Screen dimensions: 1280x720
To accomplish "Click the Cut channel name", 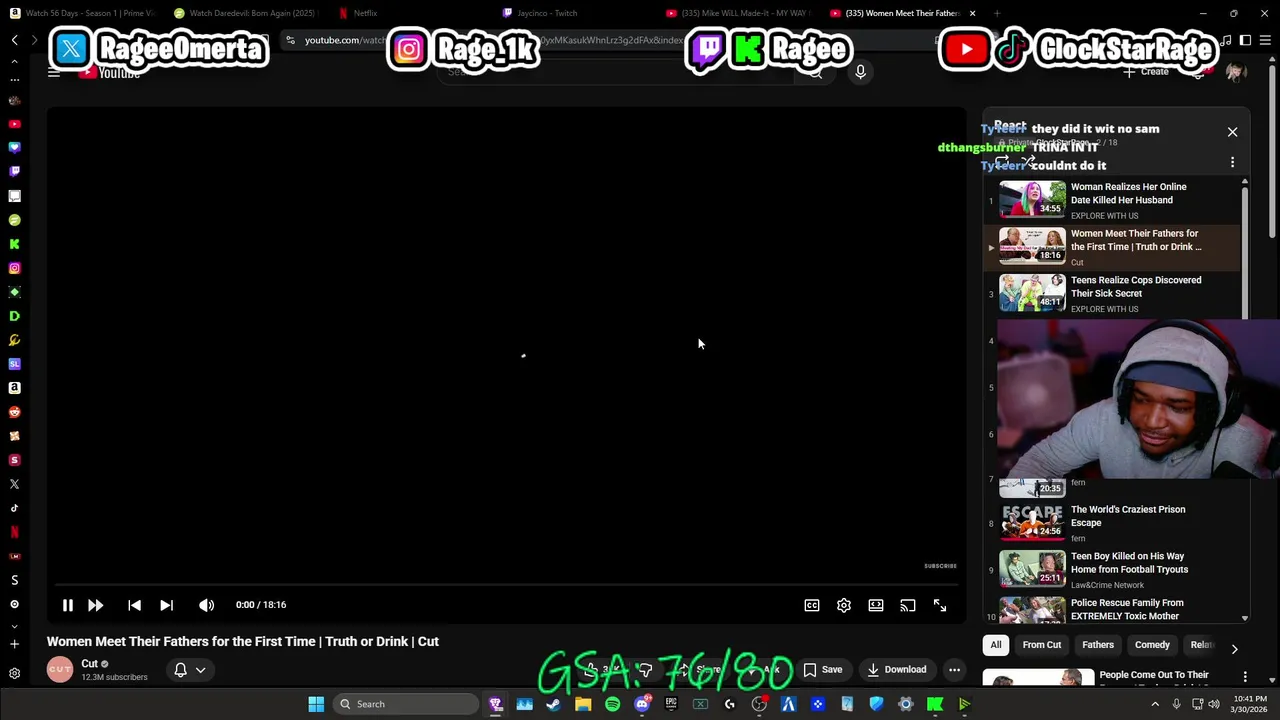I will 89,664.
